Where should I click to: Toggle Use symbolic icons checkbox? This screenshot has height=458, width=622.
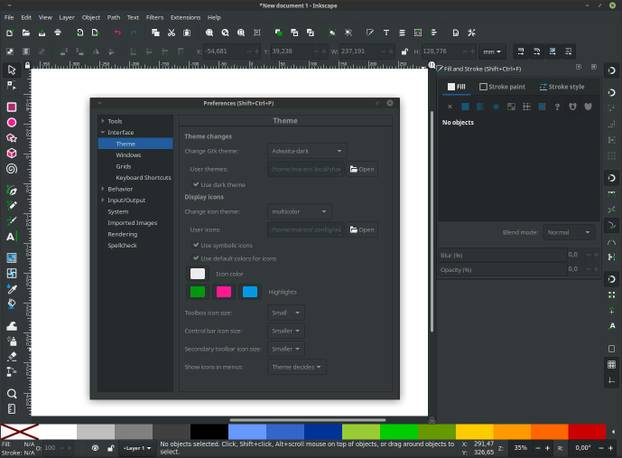[197, 245]
